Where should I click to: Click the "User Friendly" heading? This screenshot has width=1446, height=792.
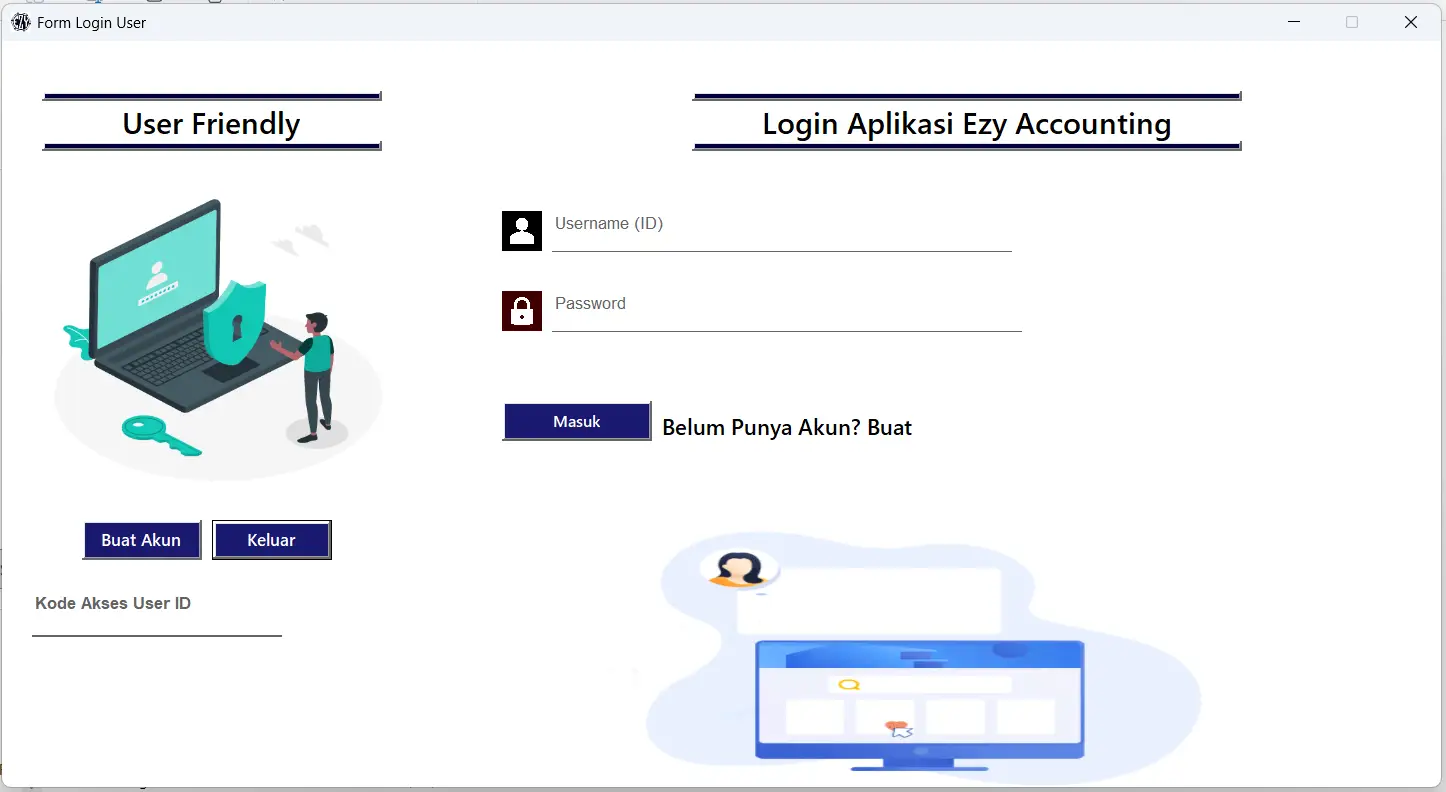(211, 123)
